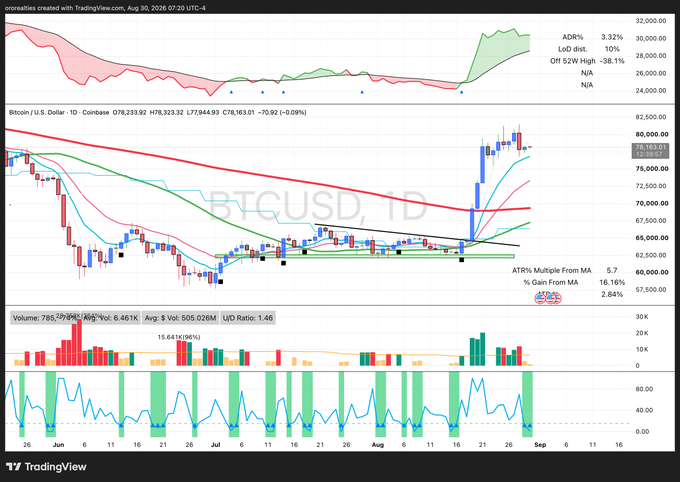Click the 24,000.00 label in the top pane
The width and height of the screenshot is (680, 482).
click(x=651, y=91)
